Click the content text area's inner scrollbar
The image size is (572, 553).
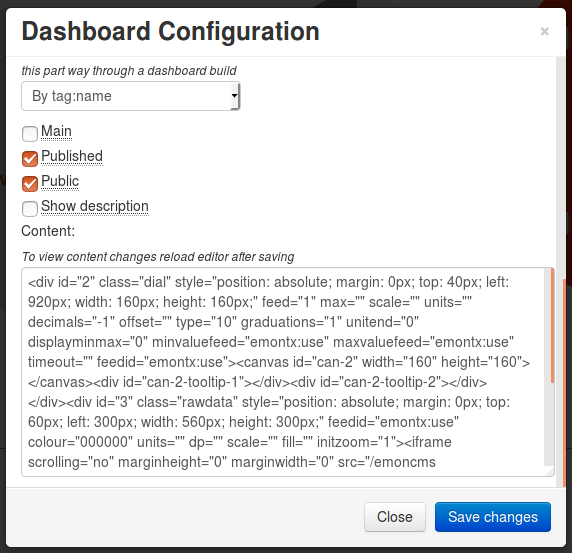[548, 368]
